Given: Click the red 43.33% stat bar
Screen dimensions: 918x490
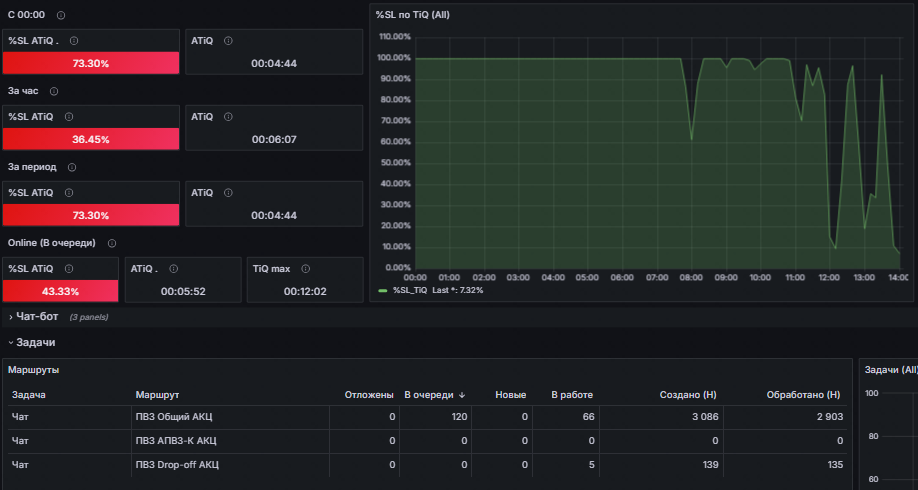Looking at the screenshot, I should (60, 291).
